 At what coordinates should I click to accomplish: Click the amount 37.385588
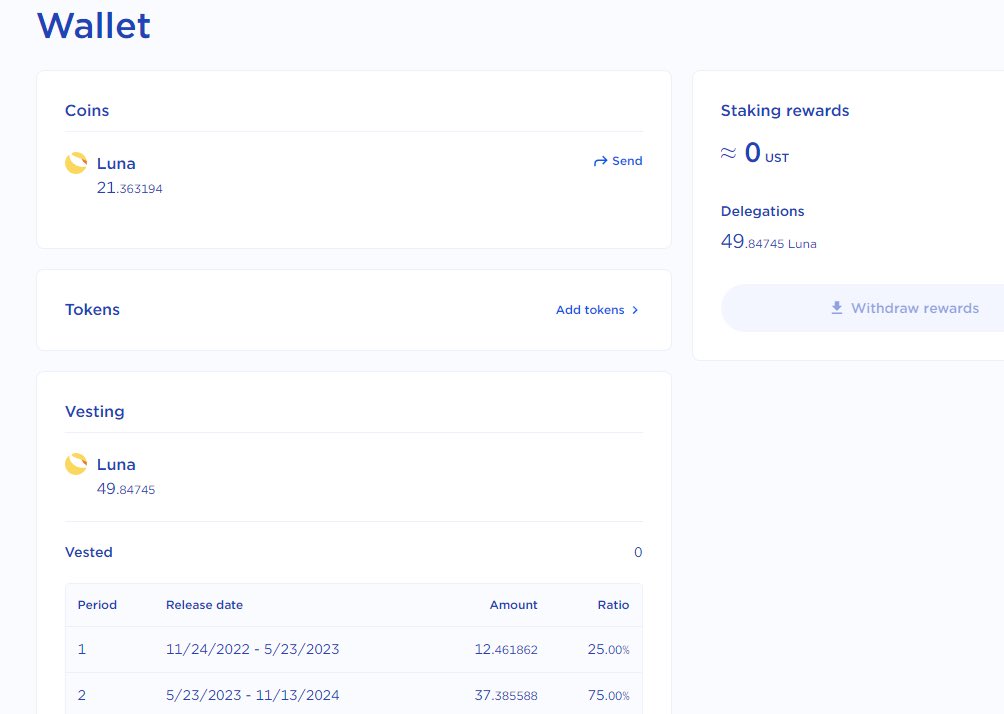click(x=506, y=695)
